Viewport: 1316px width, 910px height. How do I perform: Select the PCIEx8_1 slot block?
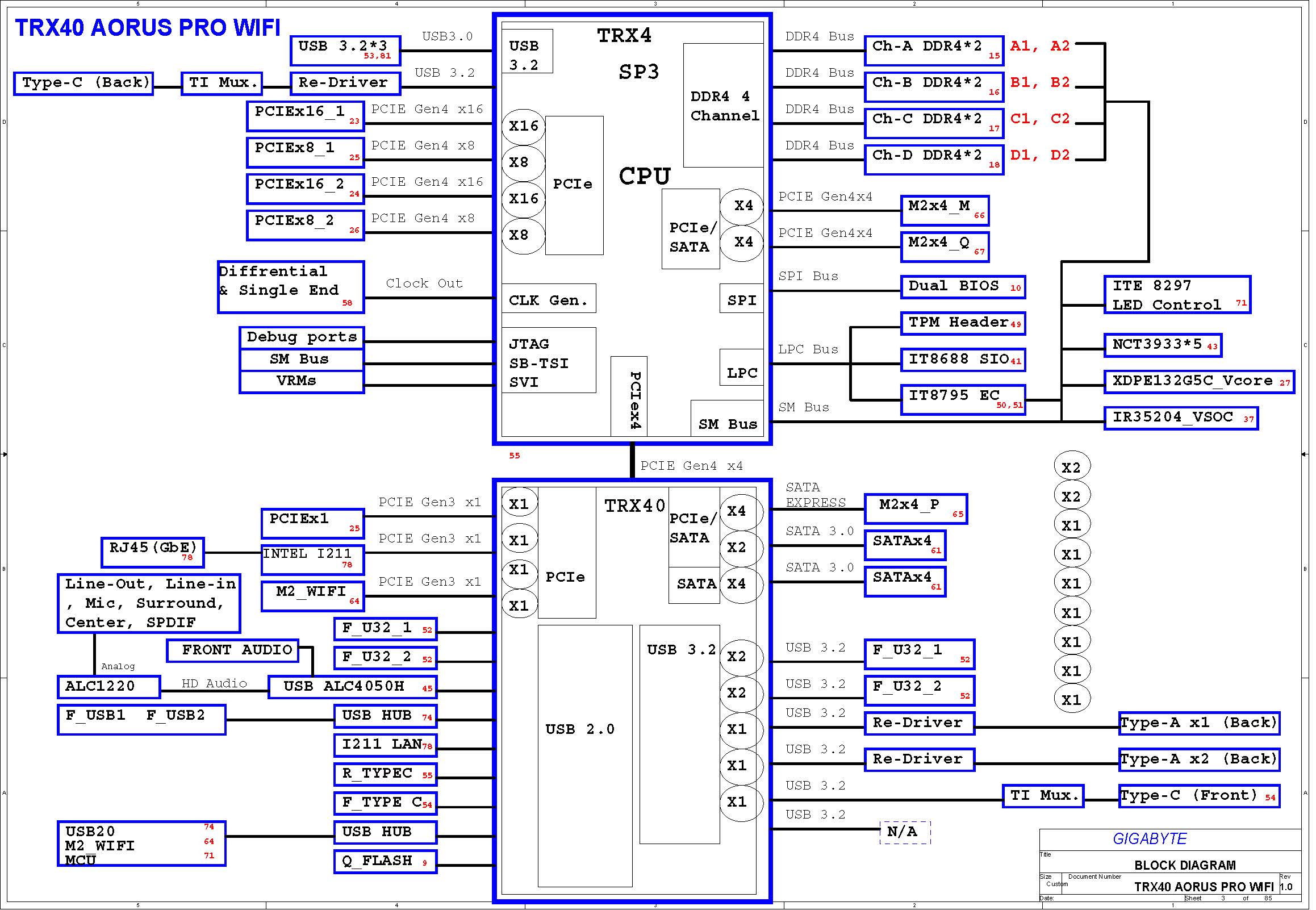point(306,152)
